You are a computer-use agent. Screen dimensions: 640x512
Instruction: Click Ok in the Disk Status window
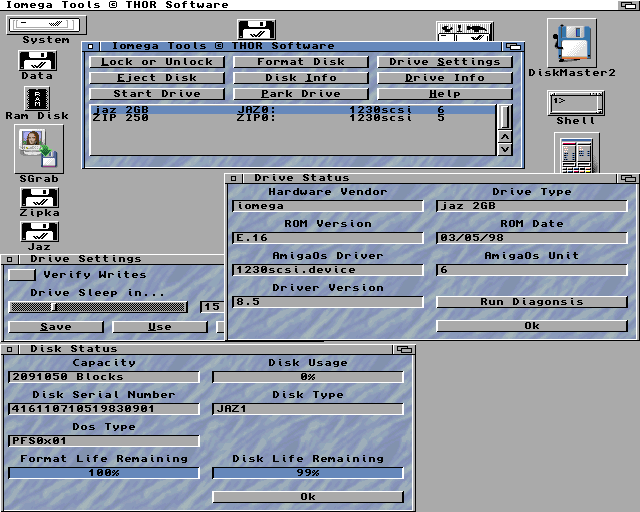[308, 497]
